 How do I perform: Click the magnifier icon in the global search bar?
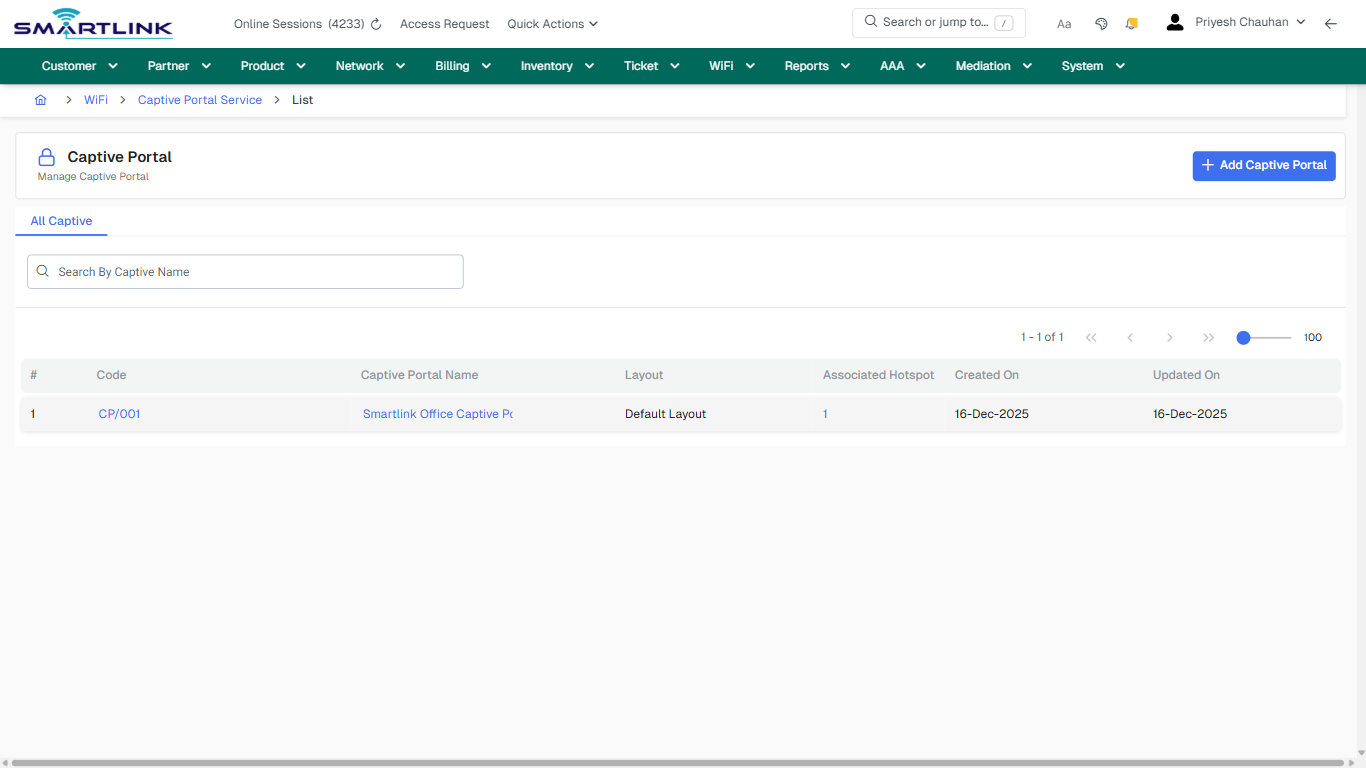coord(870,21)
